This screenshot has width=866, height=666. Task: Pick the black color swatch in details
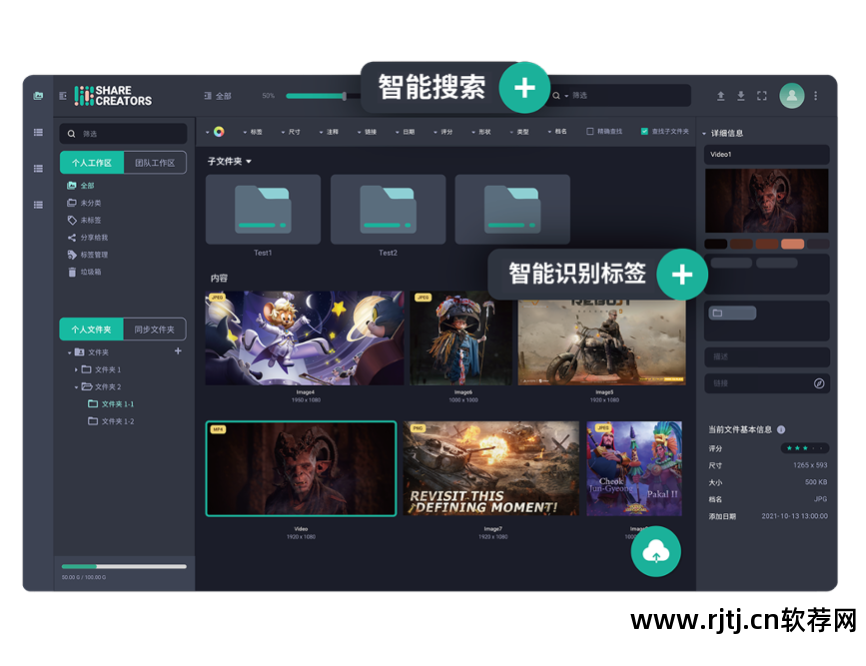click(x=716, y=244)
